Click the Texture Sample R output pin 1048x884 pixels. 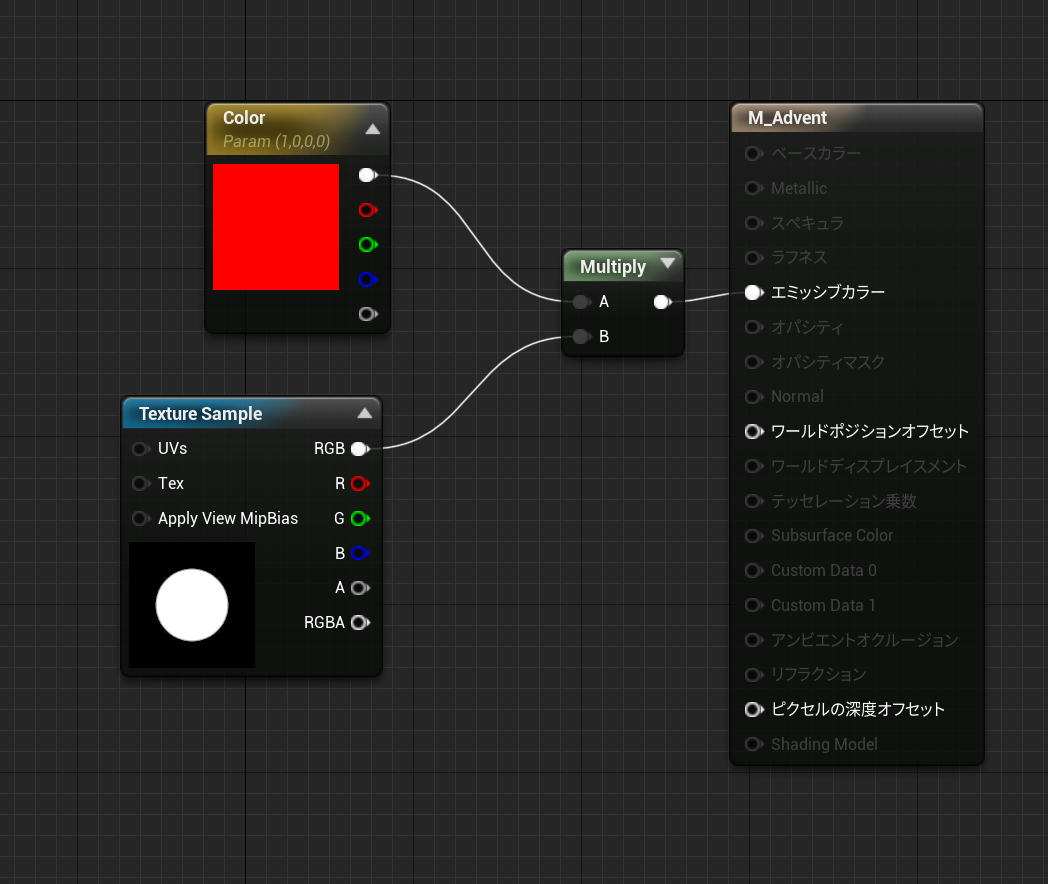coord(360,483)
